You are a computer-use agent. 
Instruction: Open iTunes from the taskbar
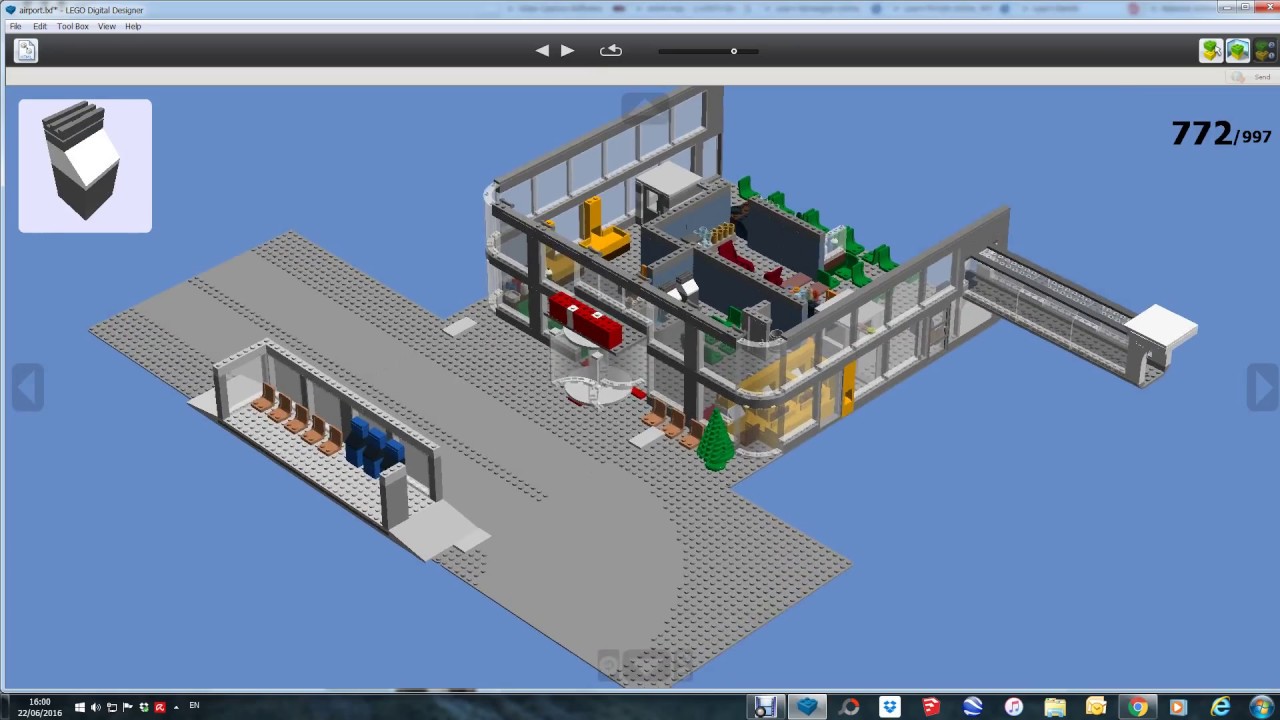pos(1013,707)
